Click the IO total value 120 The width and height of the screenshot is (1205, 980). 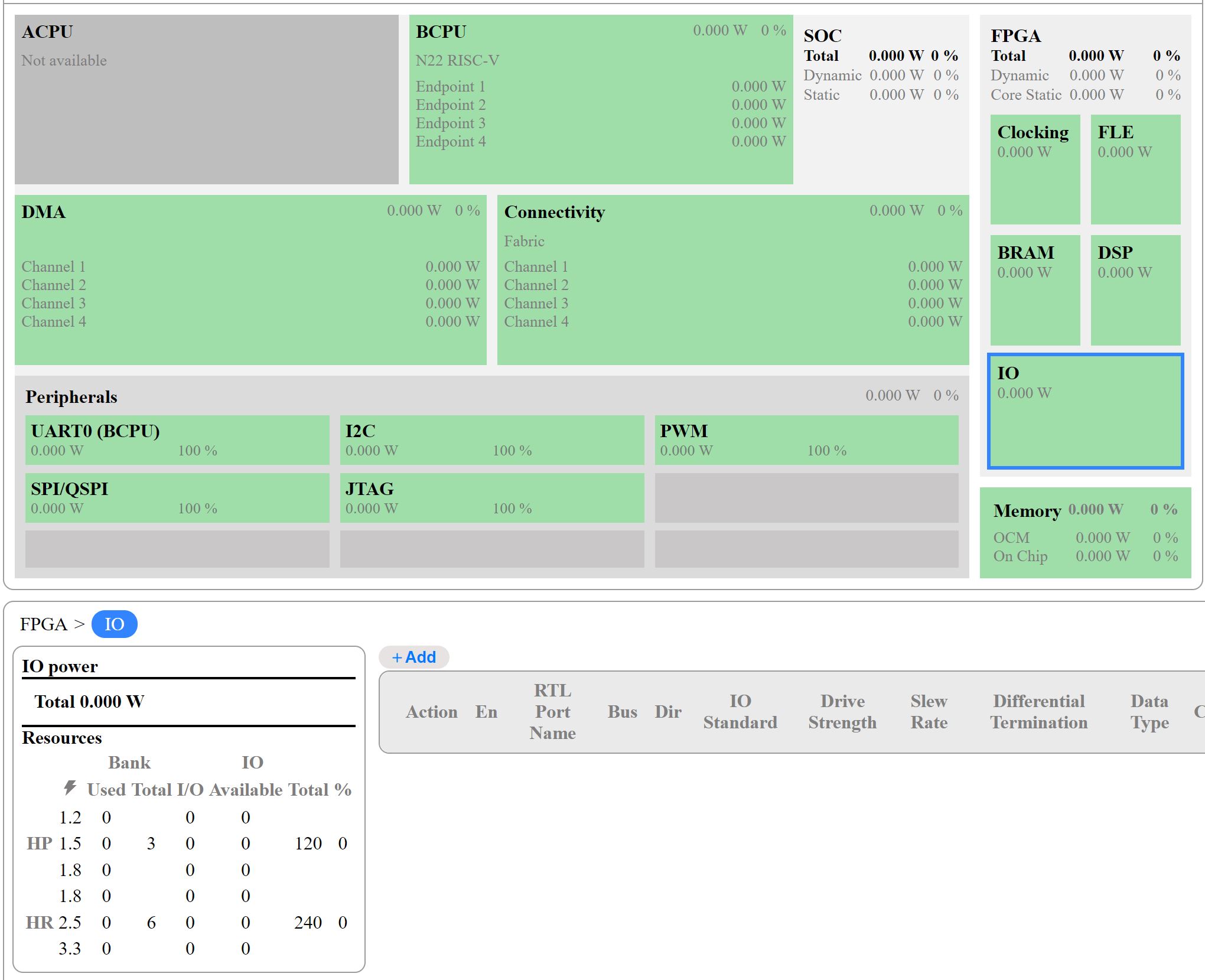pos(308,843)
